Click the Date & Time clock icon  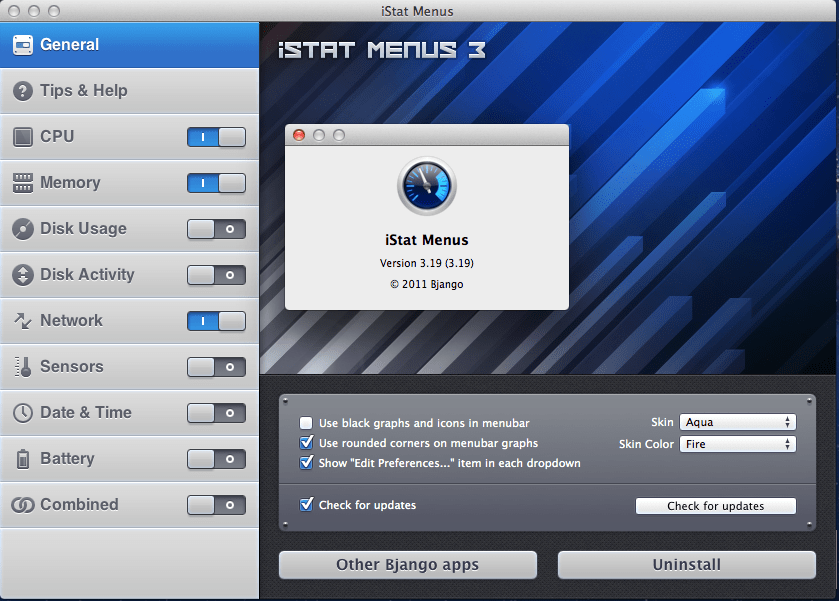[22, 413]
